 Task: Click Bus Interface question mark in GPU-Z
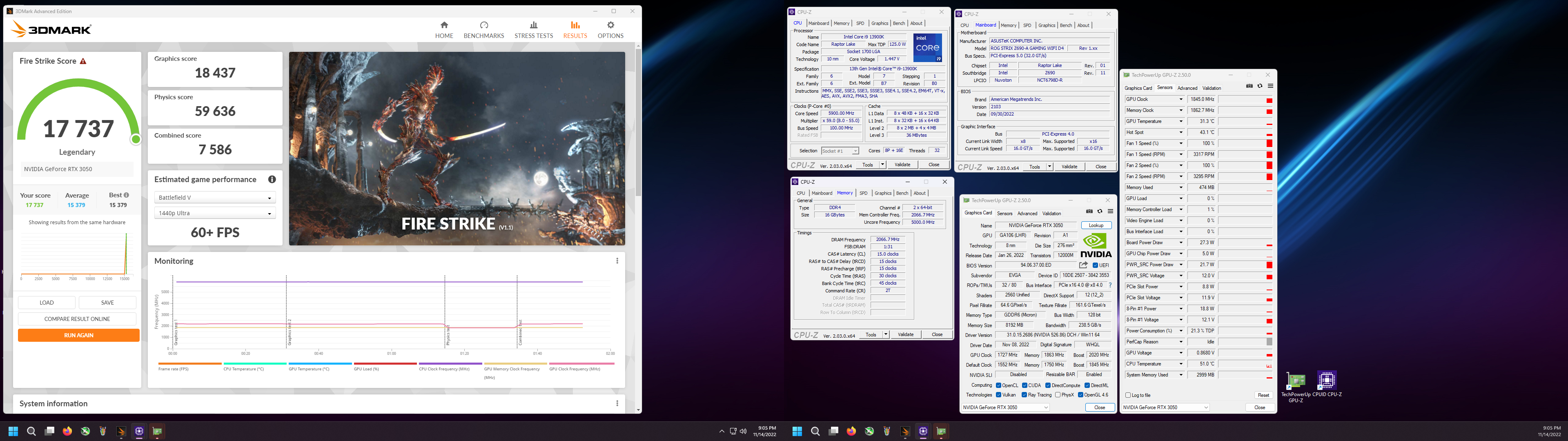1110,285
